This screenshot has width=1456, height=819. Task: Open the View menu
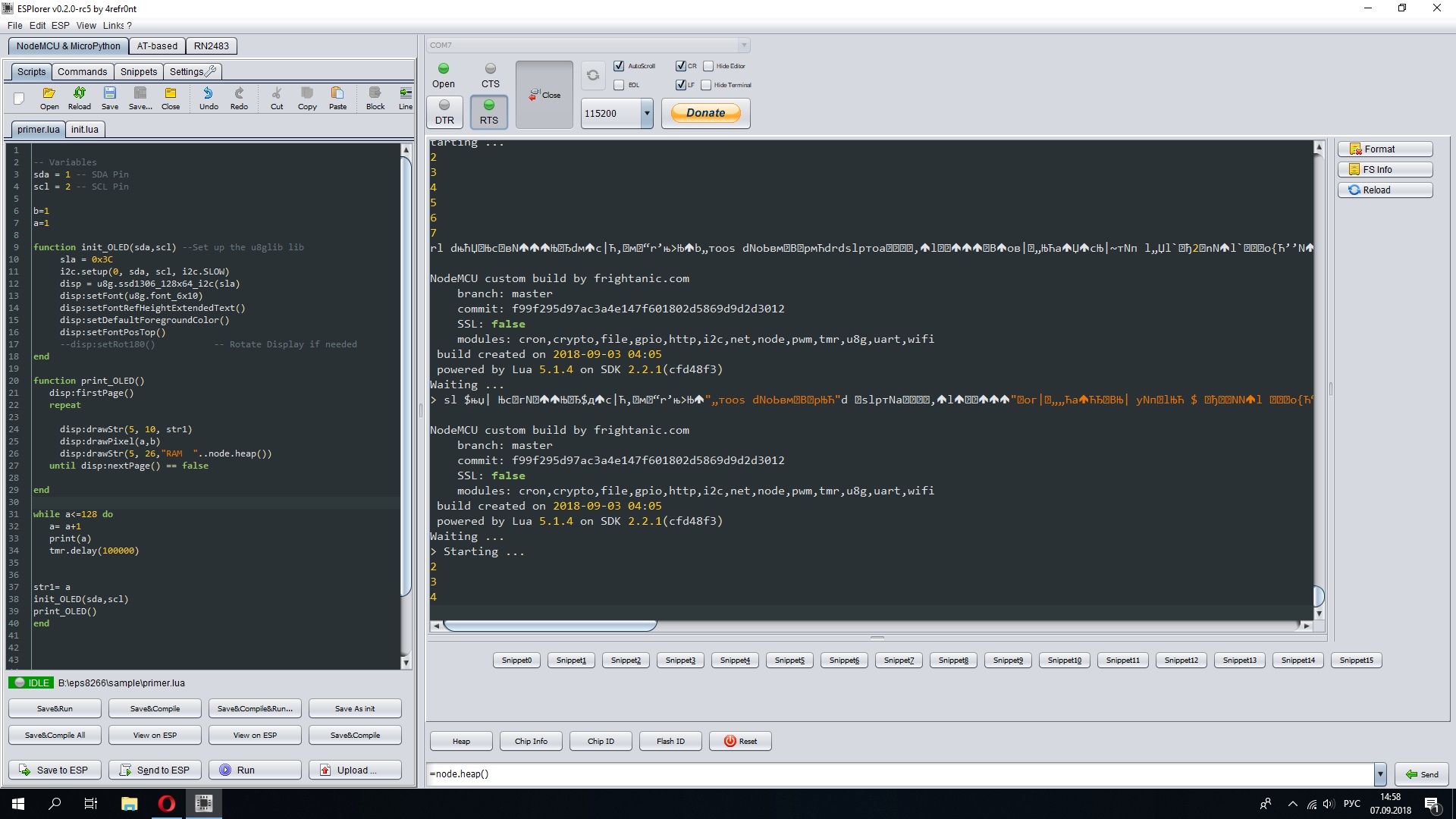tap(86, 26)
